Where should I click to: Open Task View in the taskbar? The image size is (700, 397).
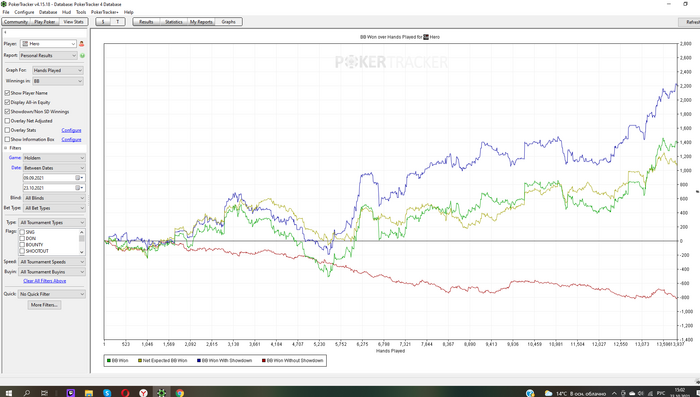[x=44, y=393]
